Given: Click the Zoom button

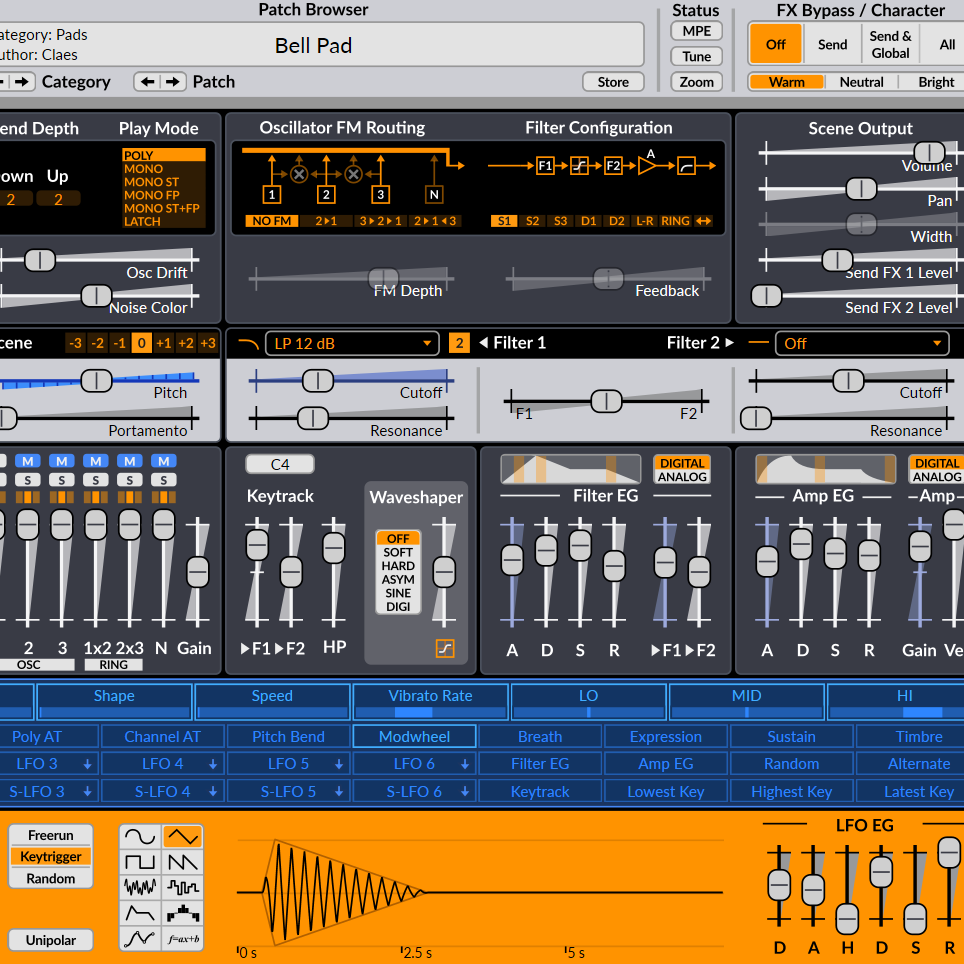Looking at the screenshot, I should (696, 82).
